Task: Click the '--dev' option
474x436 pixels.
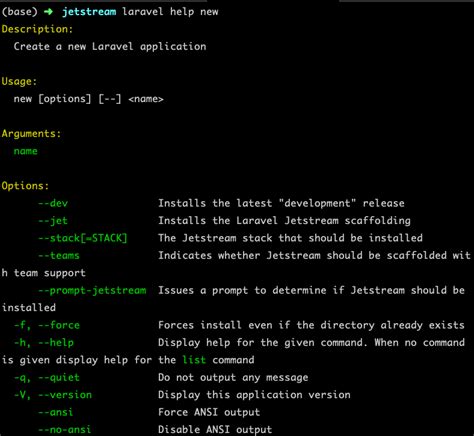Action: pyautogui.click(x=53, y=203)
